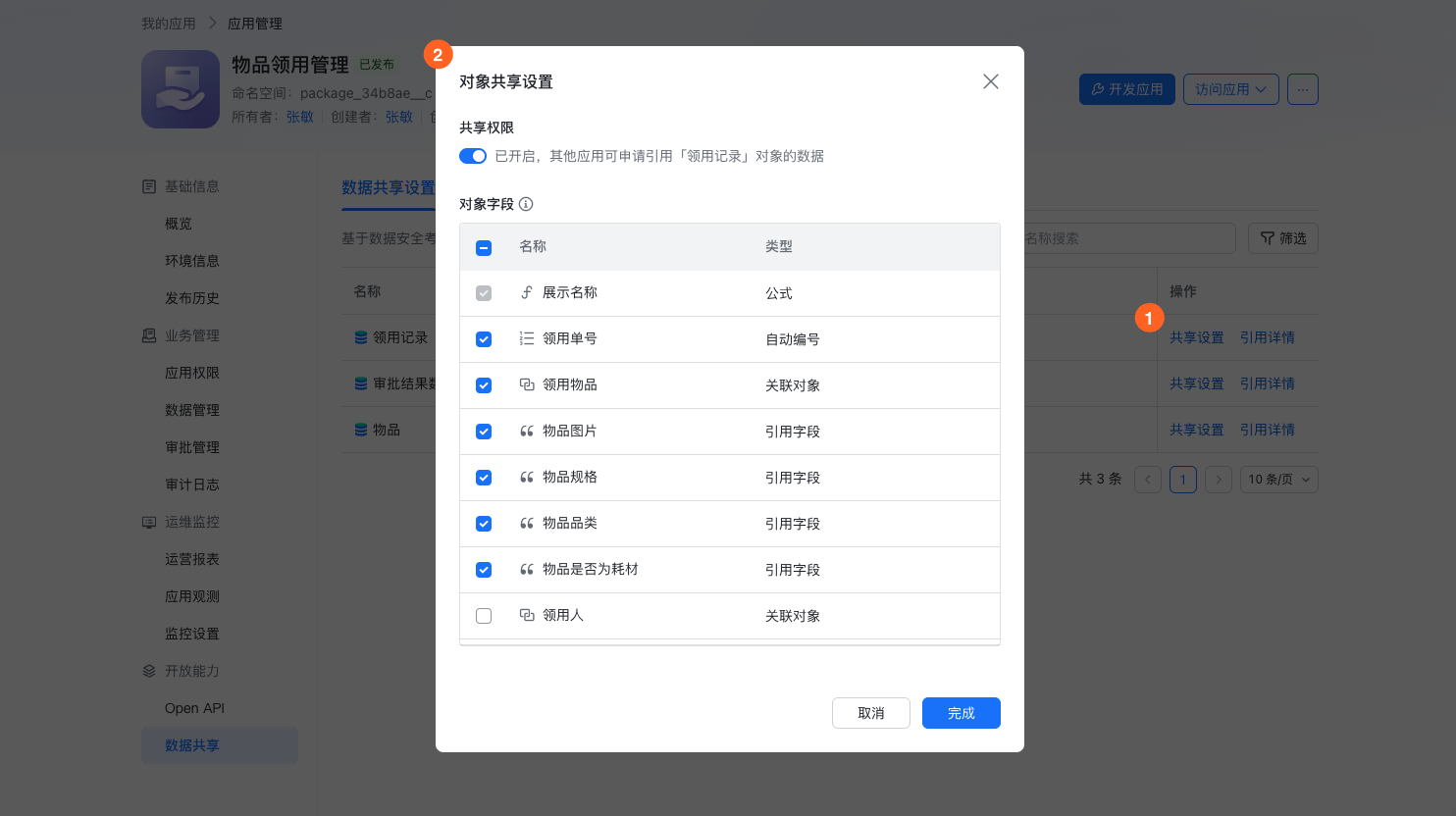Open the more options ellipsis button
This screenshot has height=816, width=1456.
[x=1303, y=89]
